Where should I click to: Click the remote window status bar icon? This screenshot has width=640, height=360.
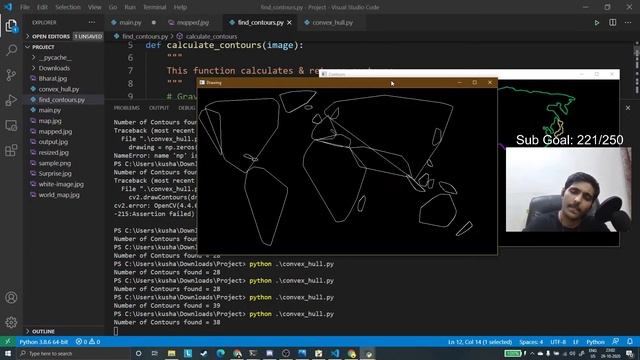7,341
